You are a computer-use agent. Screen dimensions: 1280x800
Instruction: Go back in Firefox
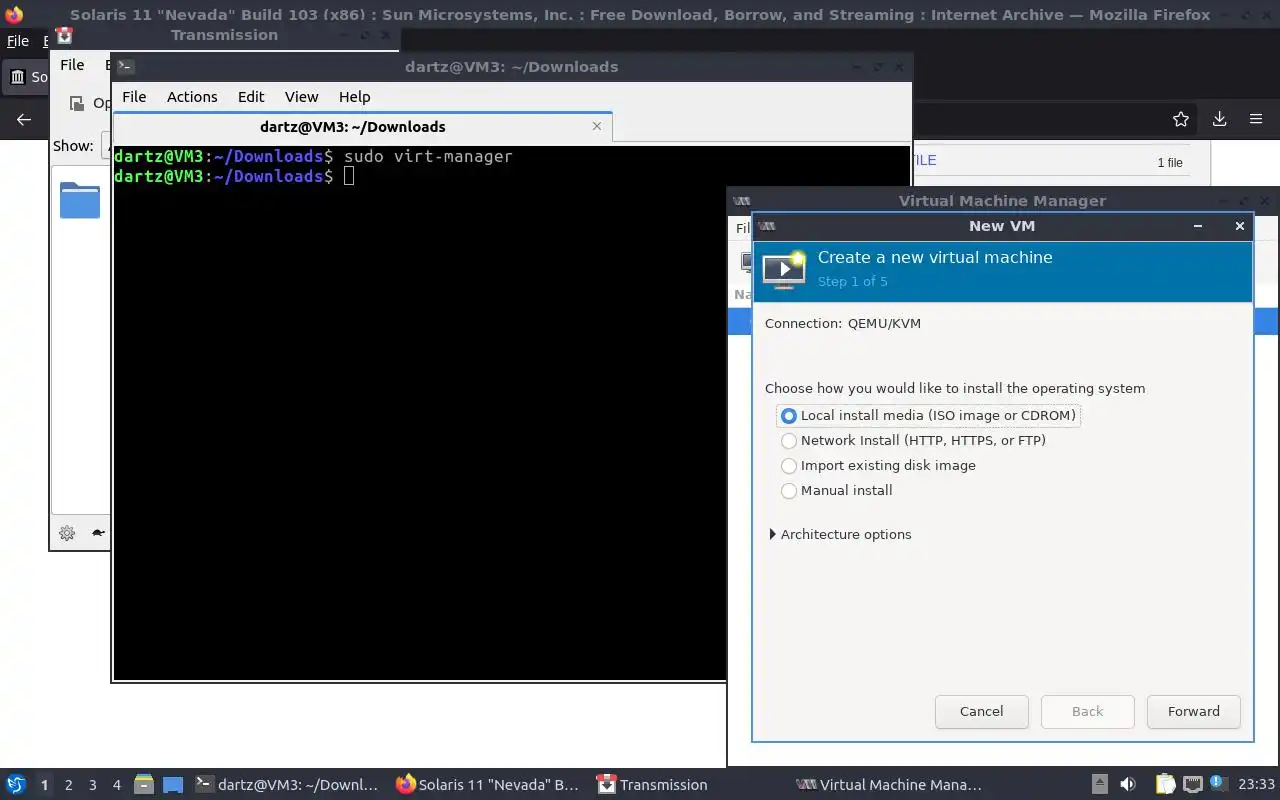[24, 119]
